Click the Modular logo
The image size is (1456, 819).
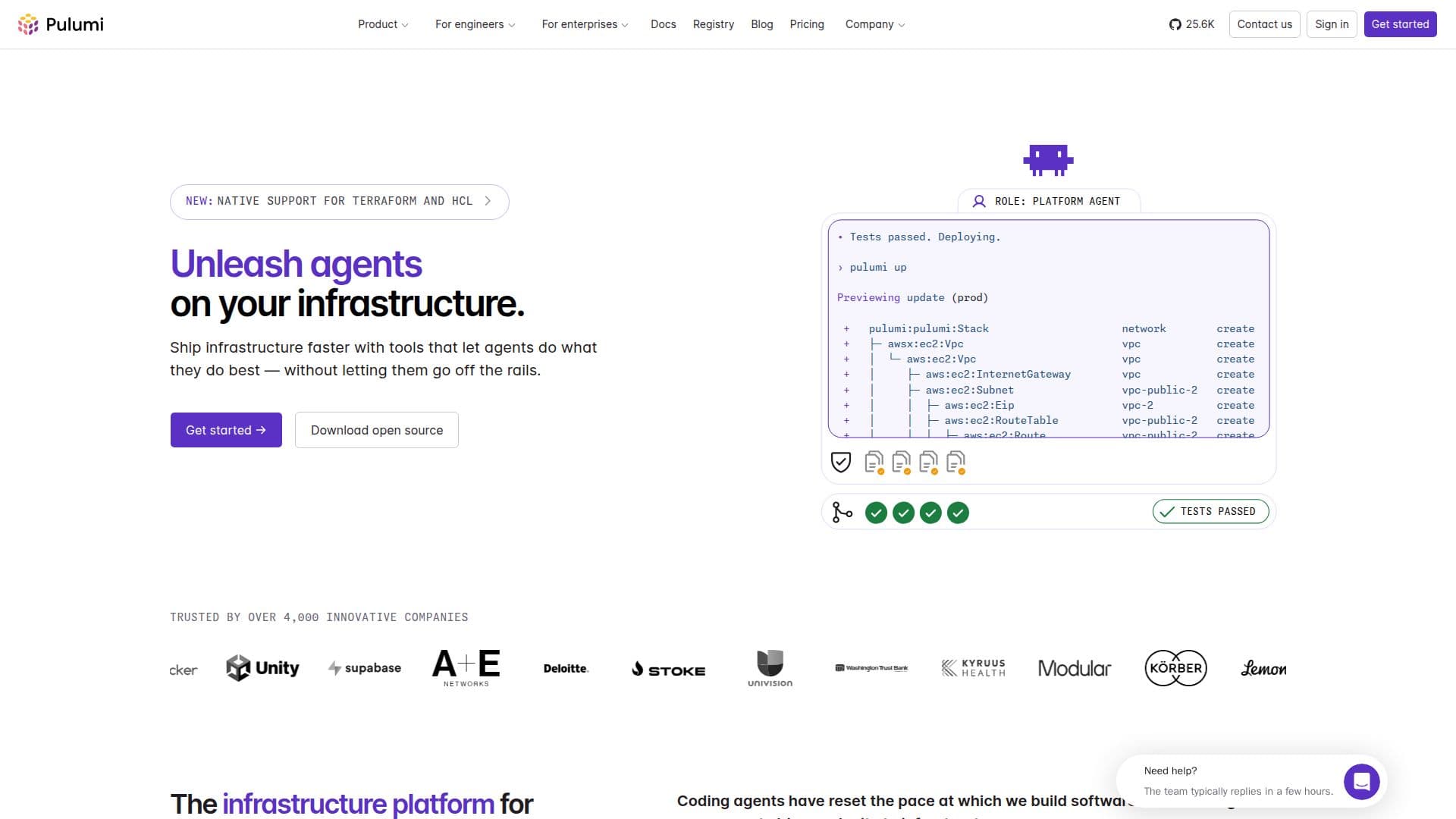[x=1074, y=668]
